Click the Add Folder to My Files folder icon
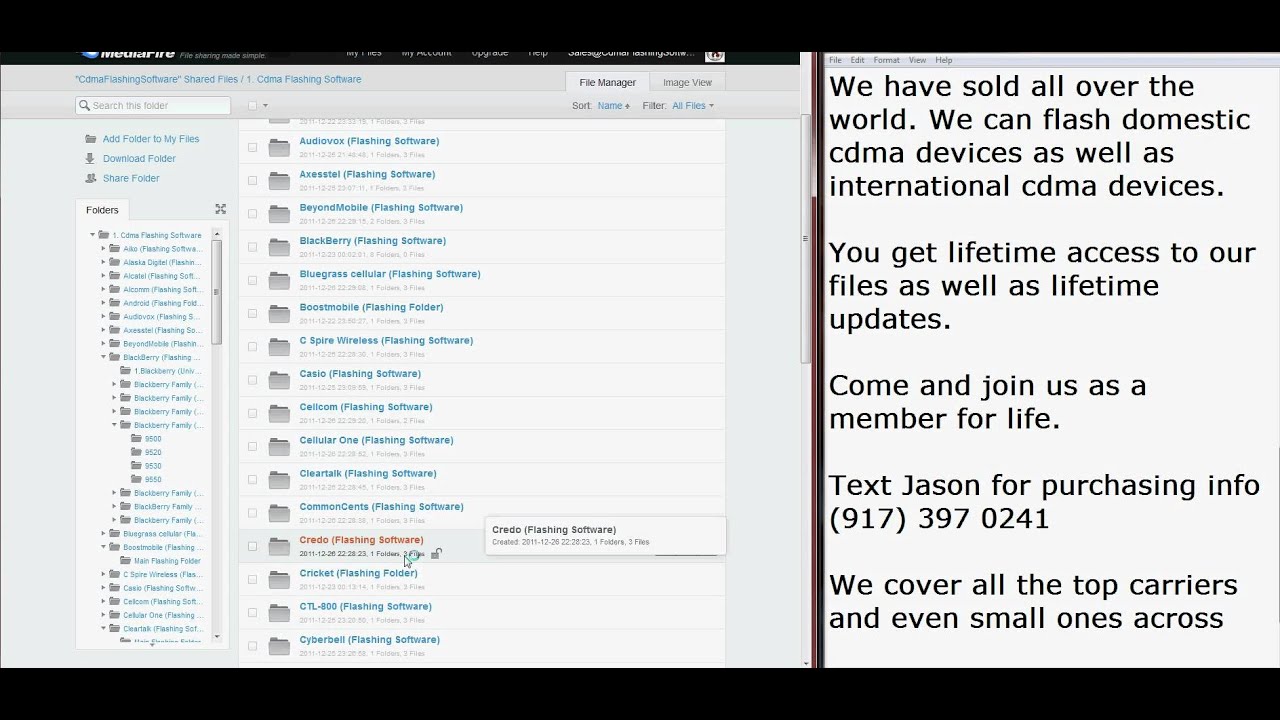Image resolution: width=1280 pixels, height=720 pixels. click(x=91, y=139)
